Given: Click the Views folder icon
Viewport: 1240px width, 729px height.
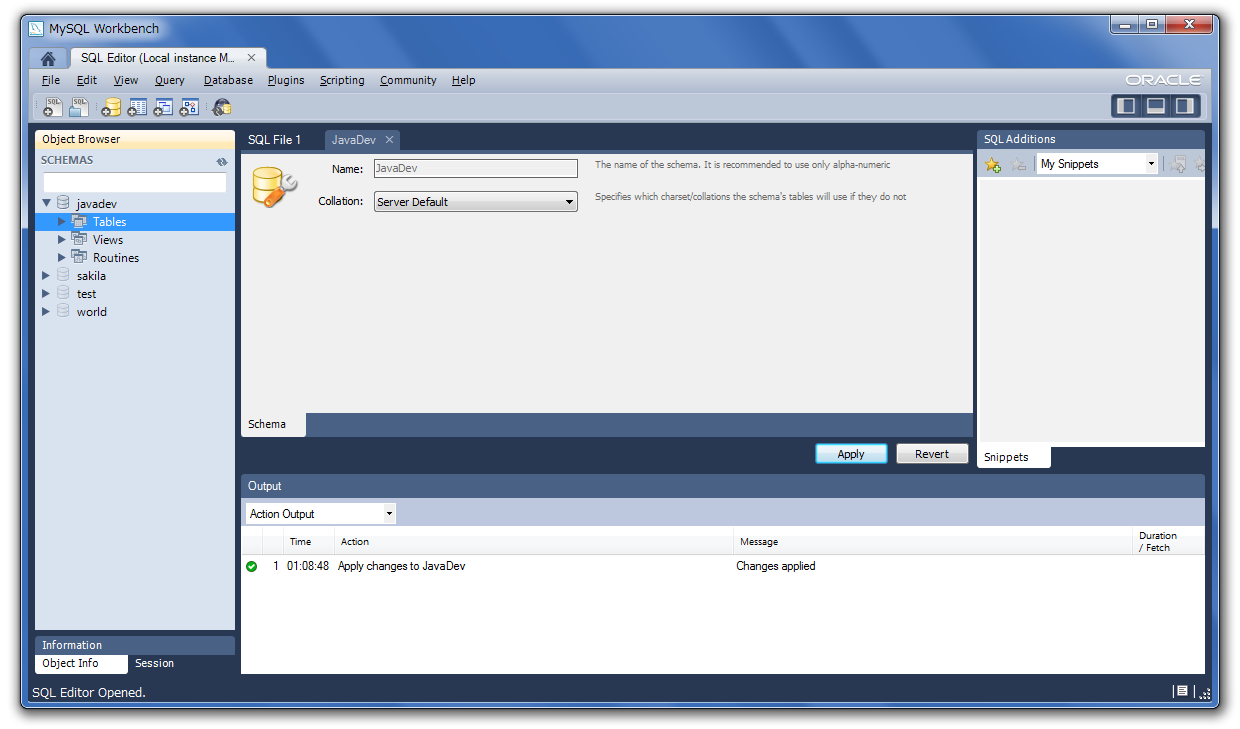Looking at the screenshot, I should coord(79,239).
